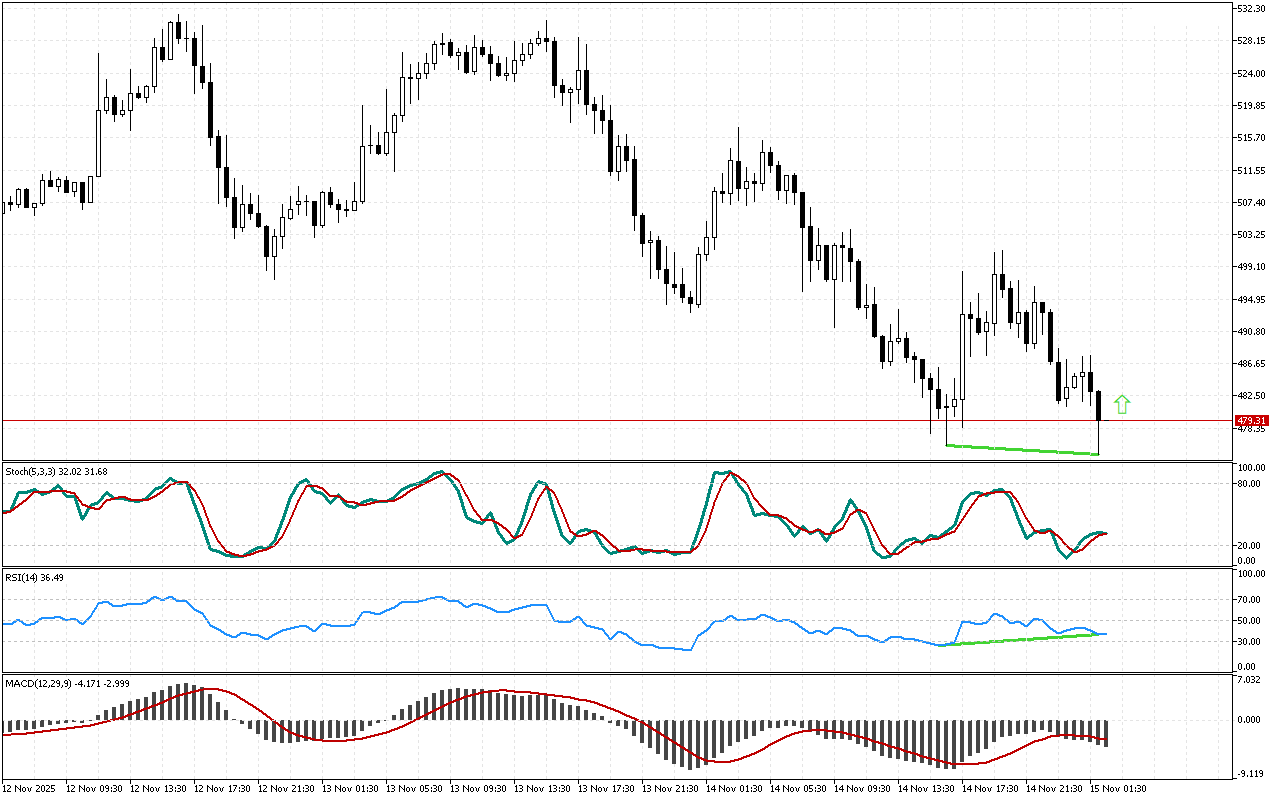
Task: Grab the divider between chart and Stochastic
Action: click(615, 461)
